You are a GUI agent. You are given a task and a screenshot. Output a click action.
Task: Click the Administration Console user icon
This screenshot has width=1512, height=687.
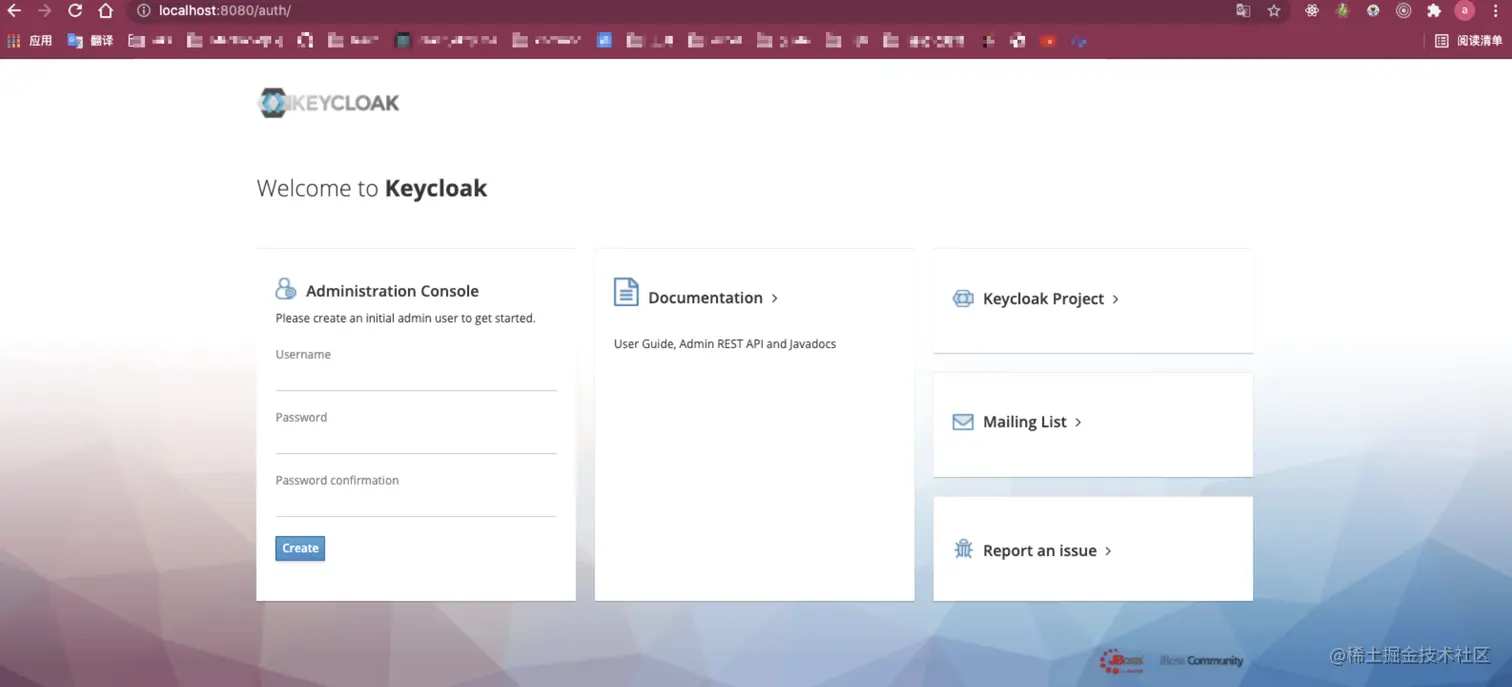coord(286,289)
